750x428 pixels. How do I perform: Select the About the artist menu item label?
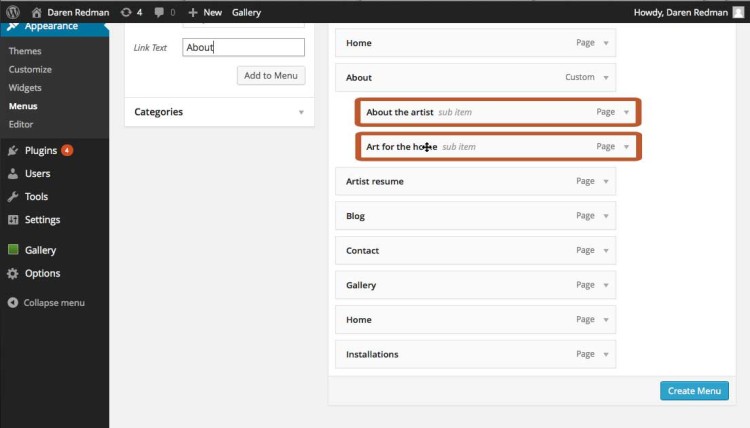399,112
